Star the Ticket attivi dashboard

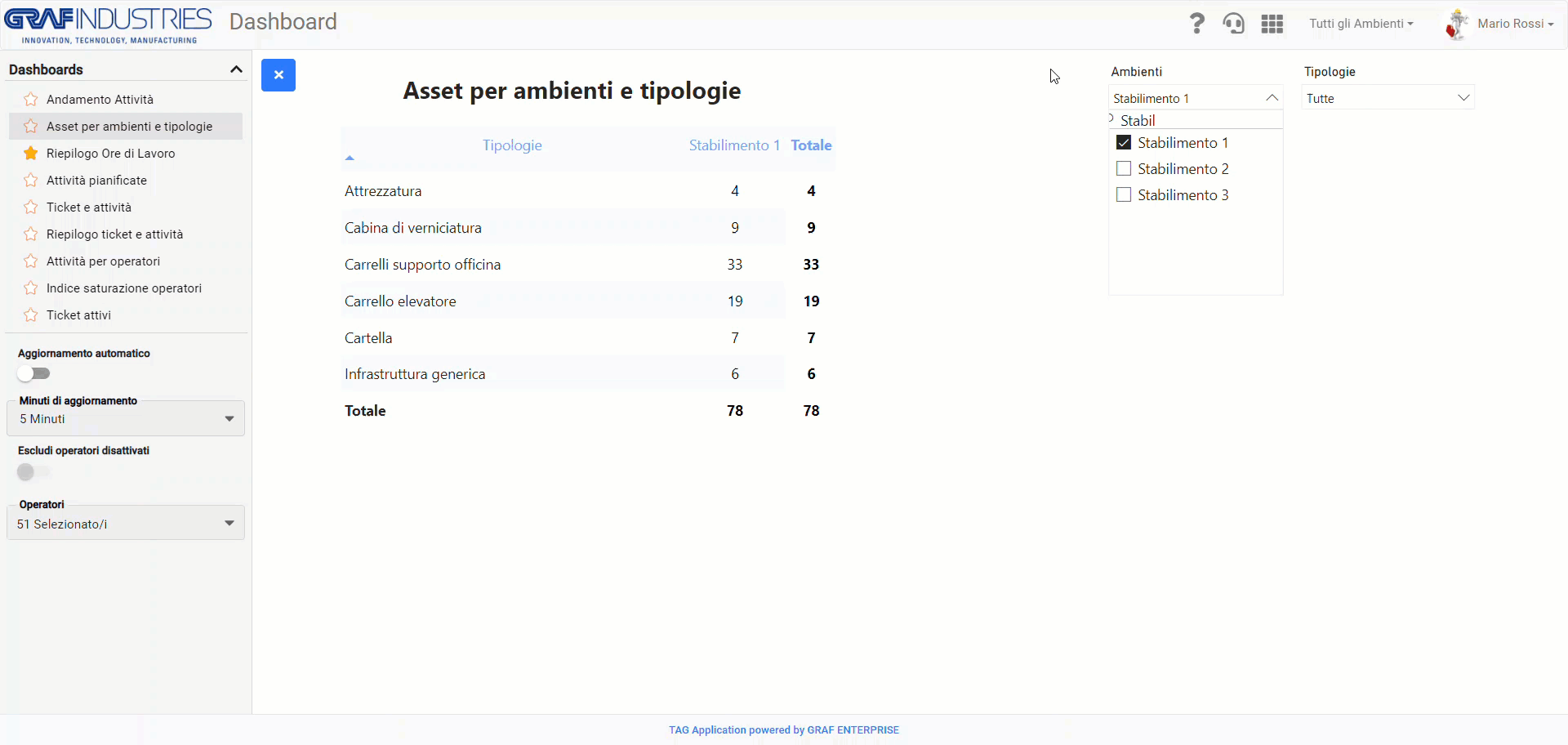[x=30, y=315]
